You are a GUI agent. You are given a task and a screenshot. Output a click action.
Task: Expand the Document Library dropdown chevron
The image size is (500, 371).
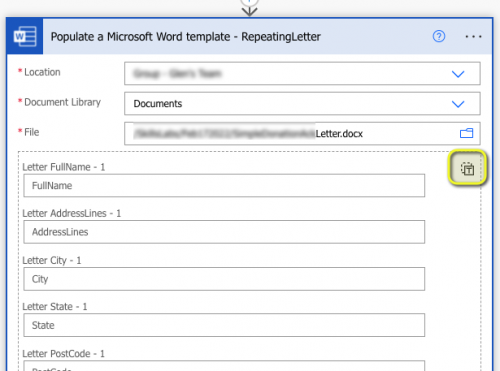[458, 104]
